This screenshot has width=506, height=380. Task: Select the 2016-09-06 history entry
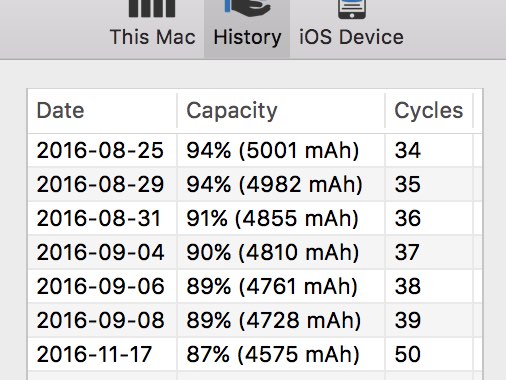255,286
